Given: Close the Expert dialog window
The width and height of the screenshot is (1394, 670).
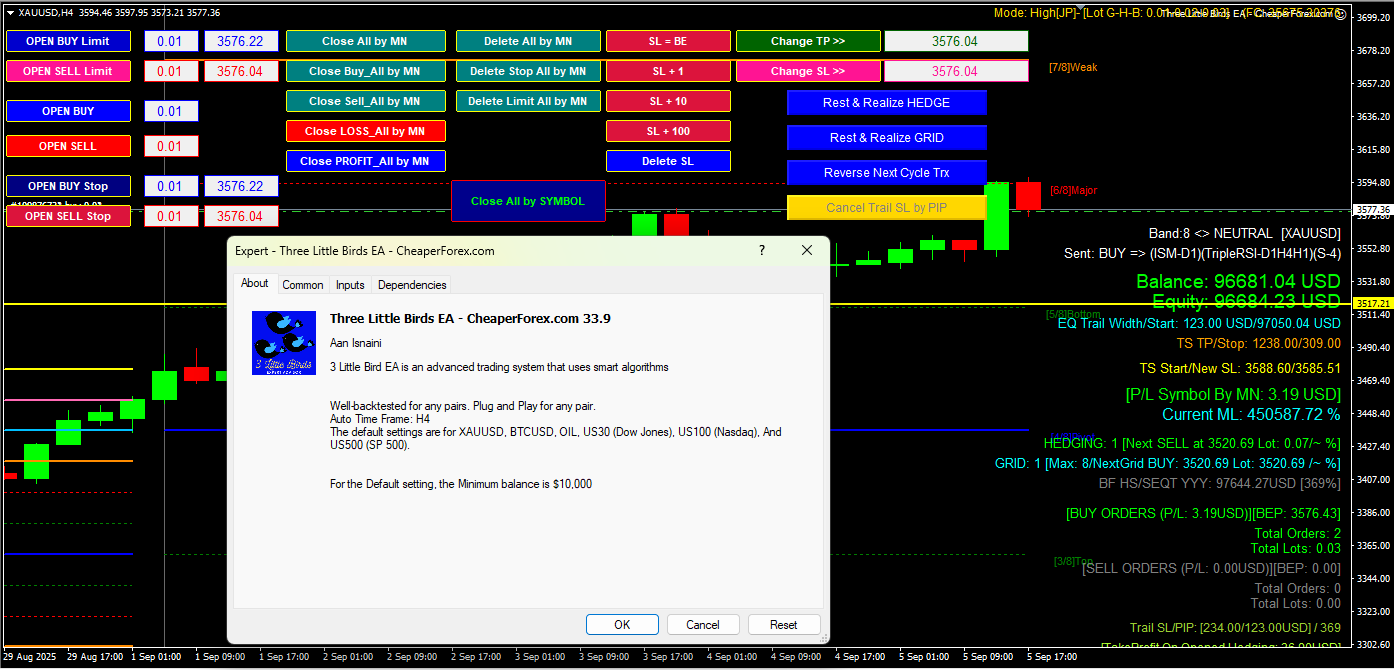Looking at the screenshot, I should coord(807,251).
